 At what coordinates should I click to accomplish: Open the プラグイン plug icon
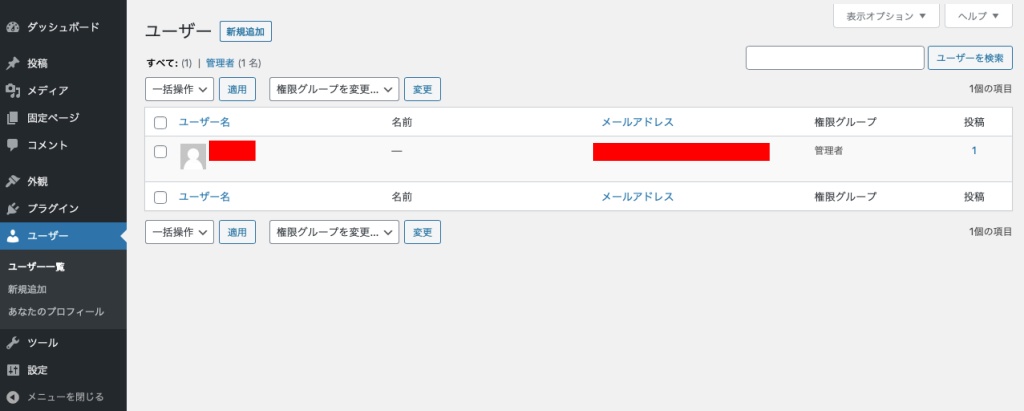[12, 209]
